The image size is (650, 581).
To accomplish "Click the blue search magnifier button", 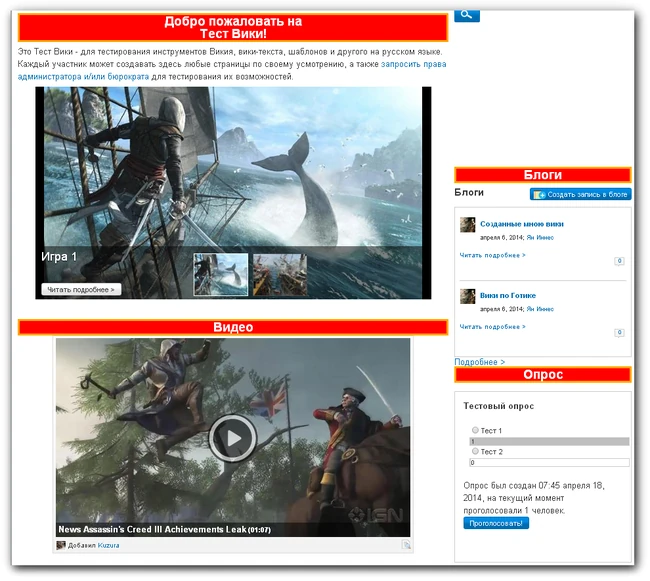I will [x=467, y=15].
